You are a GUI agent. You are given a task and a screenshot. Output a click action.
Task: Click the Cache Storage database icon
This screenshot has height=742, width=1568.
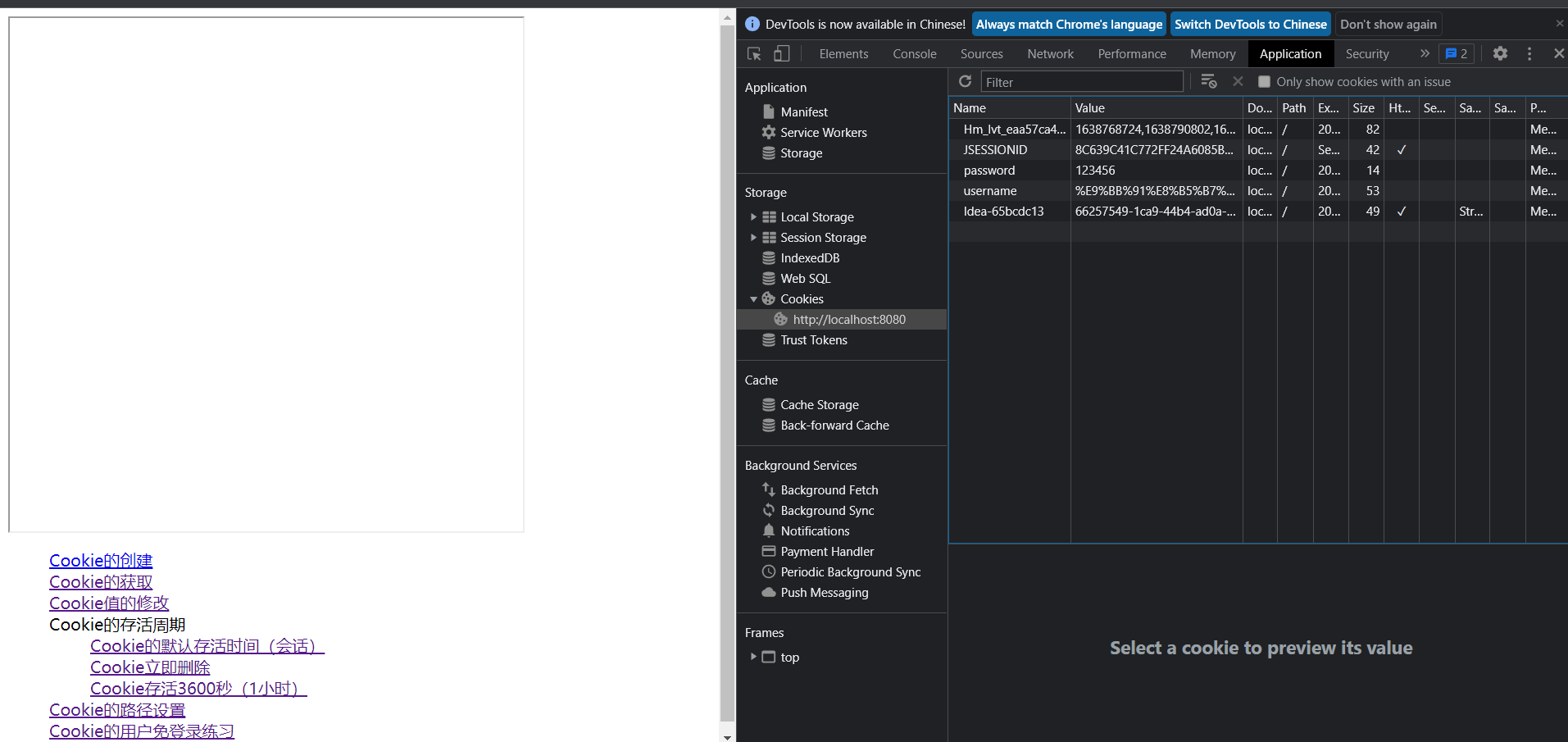[x=769, y=404]
